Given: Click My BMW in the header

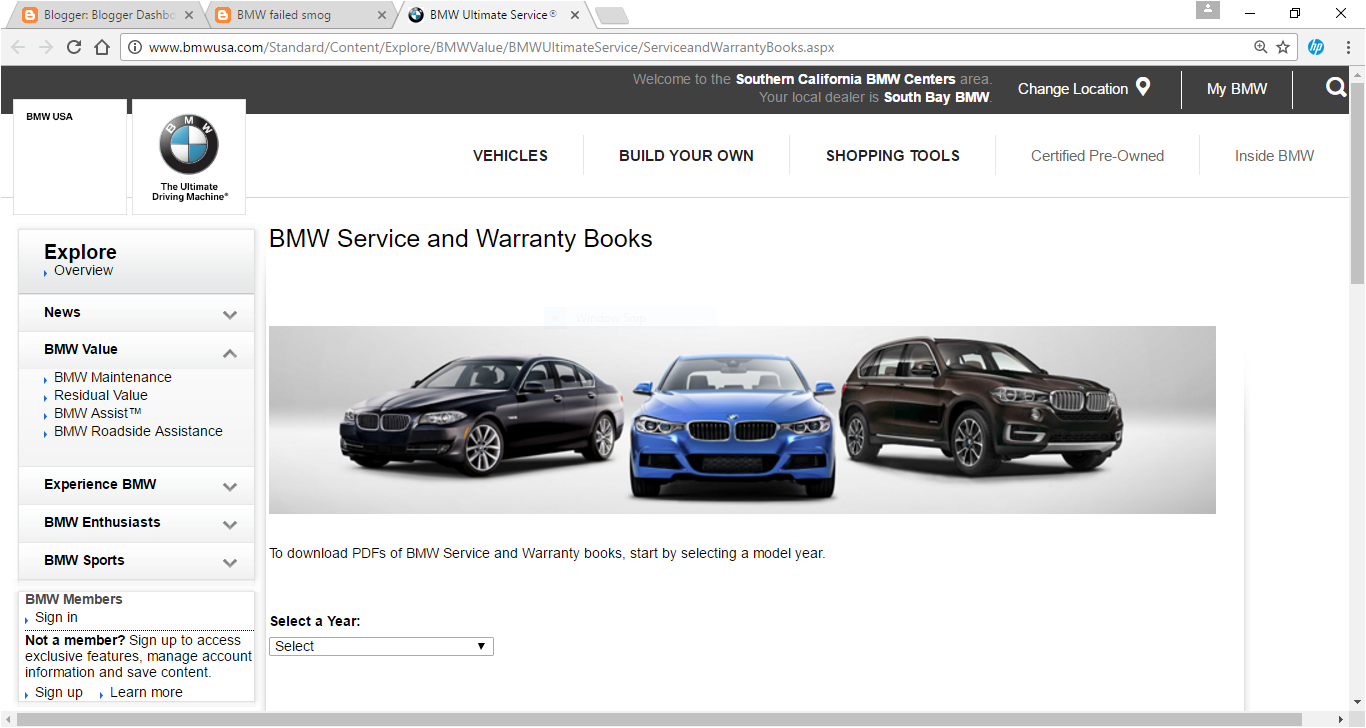Looking at the screenshot, I should (1237, 89).
